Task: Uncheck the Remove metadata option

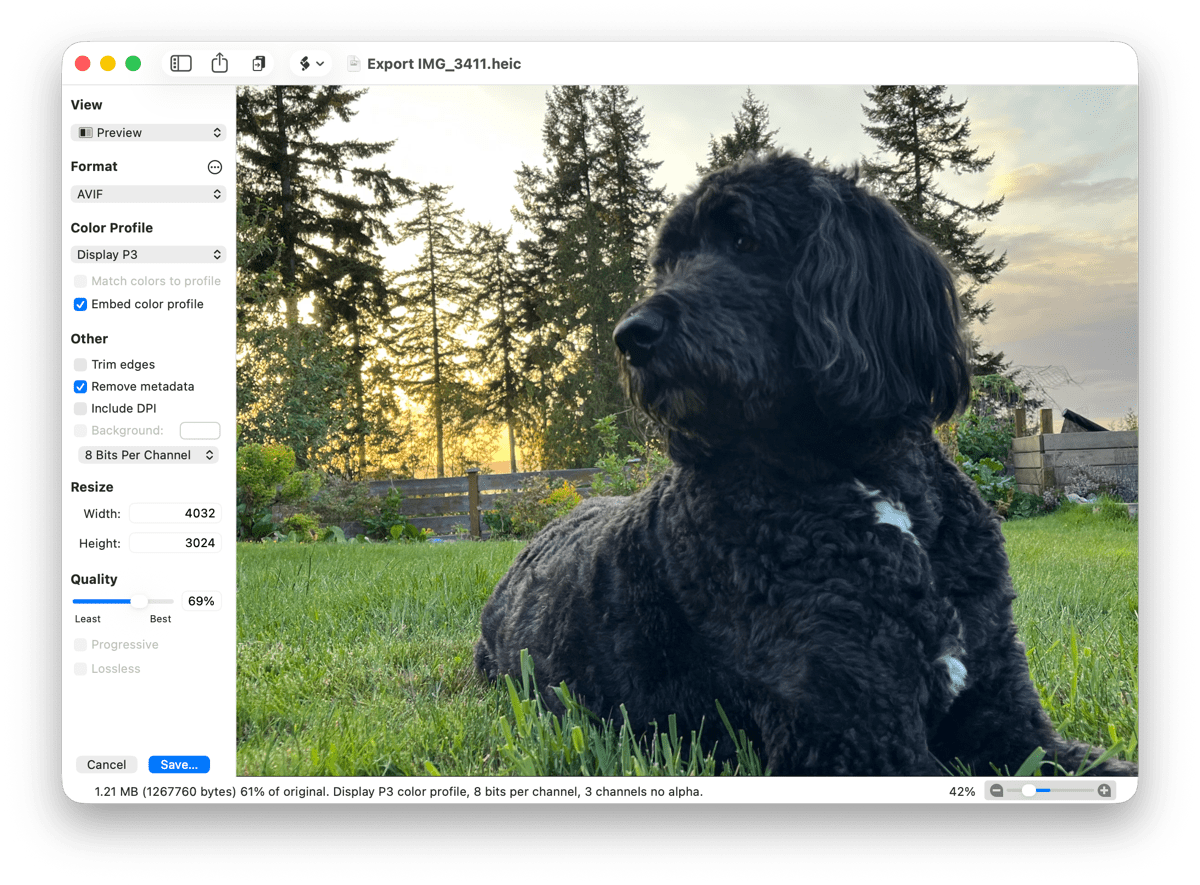Action: point(81,387)
